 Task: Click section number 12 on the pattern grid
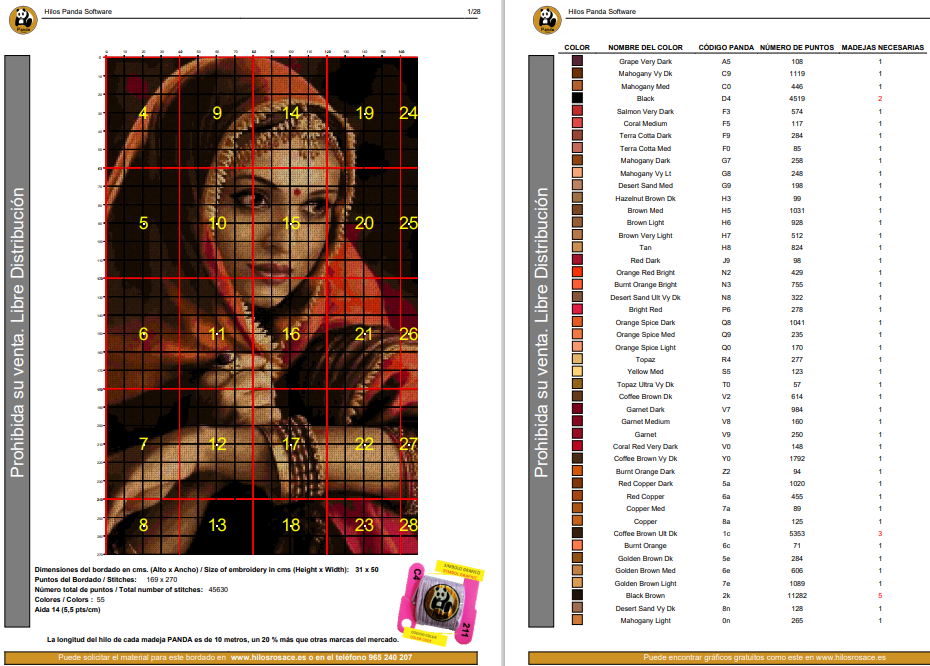coord(217,444)
